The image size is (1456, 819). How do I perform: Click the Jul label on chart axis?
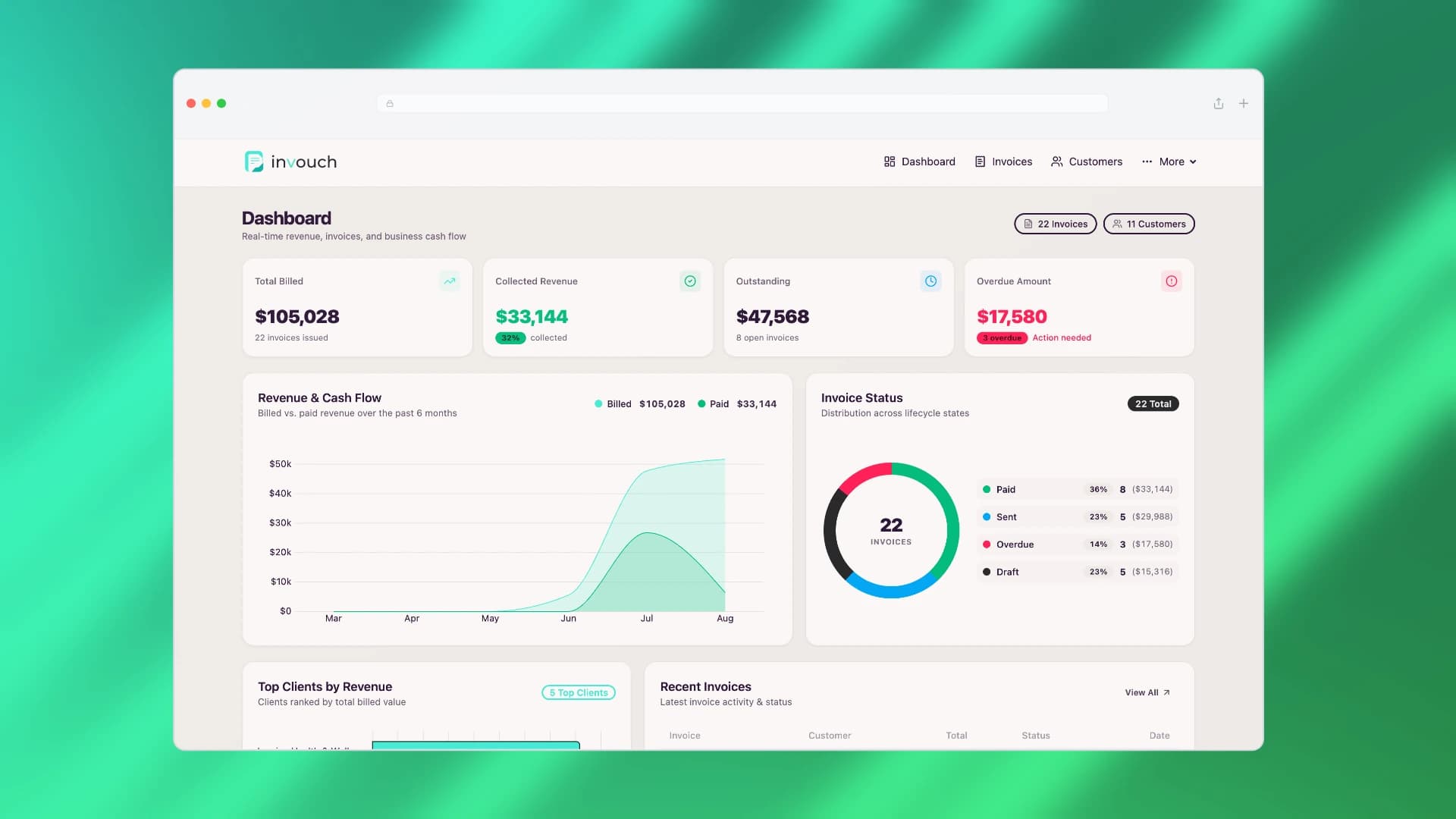(647, 619)
